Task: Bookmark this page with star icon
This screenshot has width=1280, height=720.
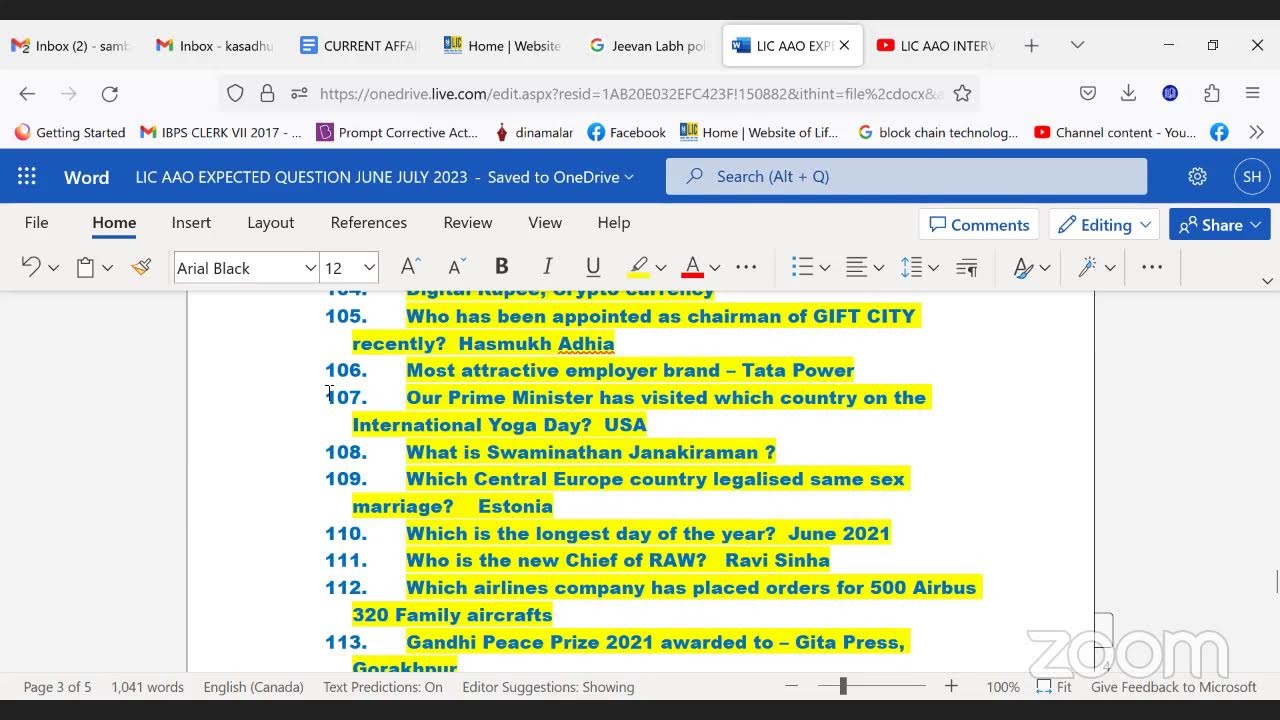Action: point(962,93)
